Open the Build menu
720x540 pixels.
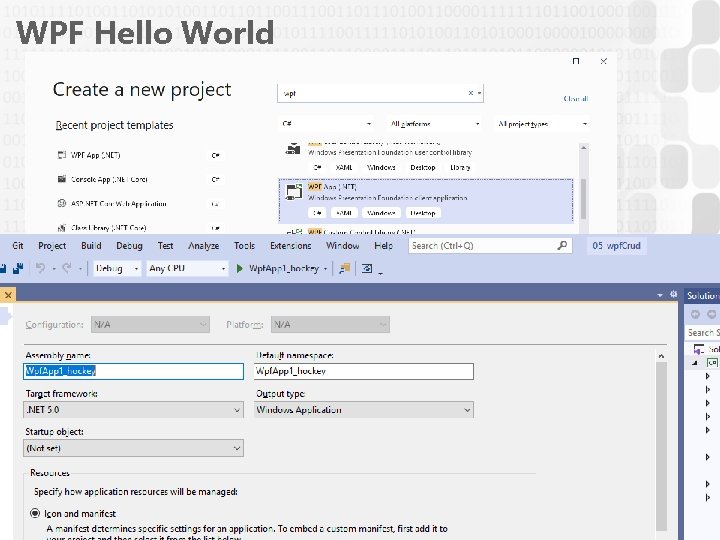click(x=91, y=246)
